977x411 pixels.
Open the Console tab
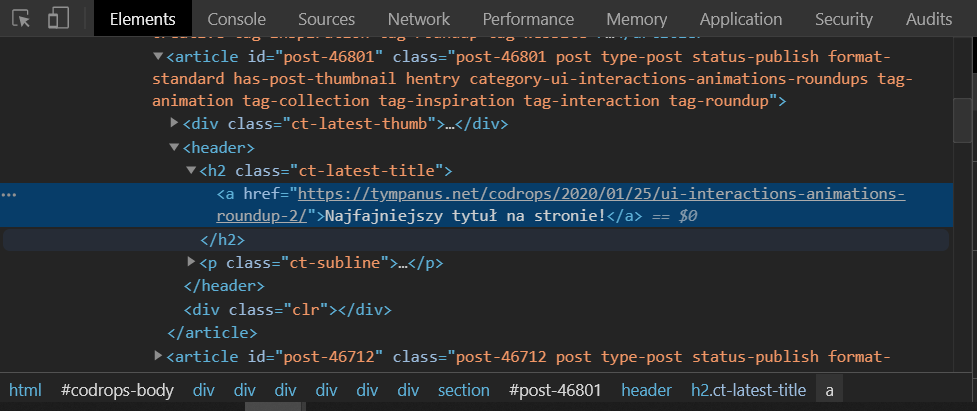click(237, 19)
